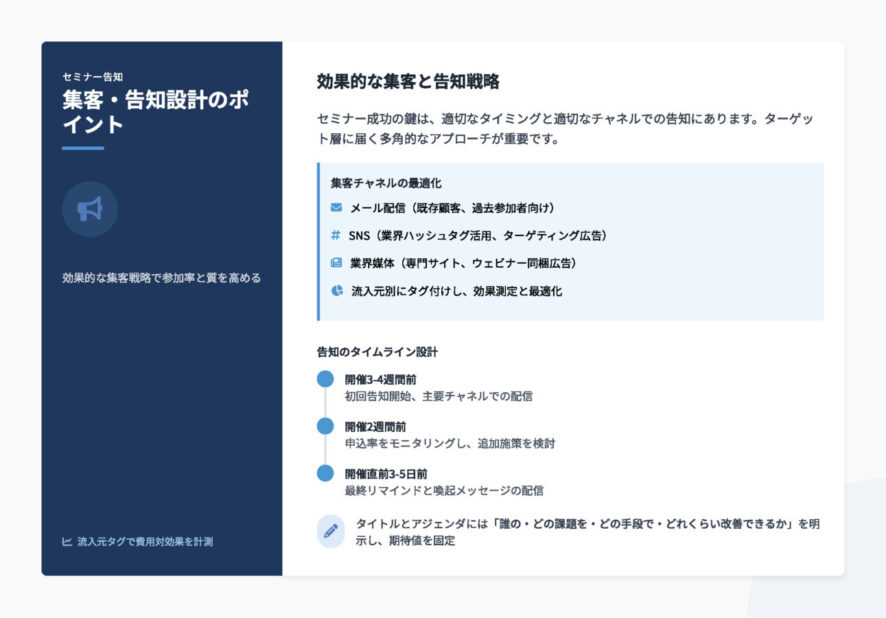This screenshot has width=886, height=618.
Task: Click the セミナー告知 label
Action: coord(92,76)
